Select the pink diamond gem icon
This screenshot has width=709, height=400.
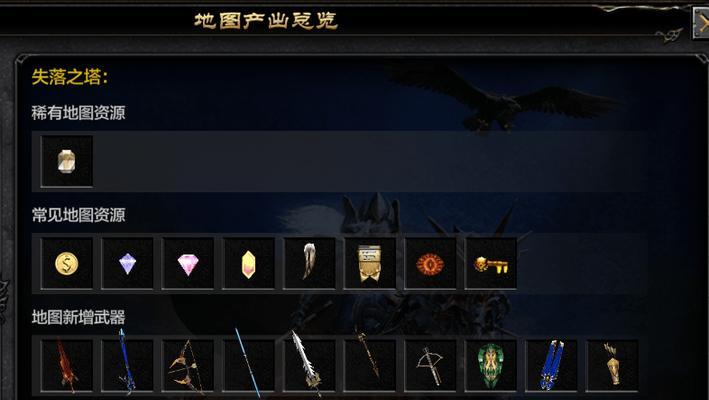tap(188, 264)
